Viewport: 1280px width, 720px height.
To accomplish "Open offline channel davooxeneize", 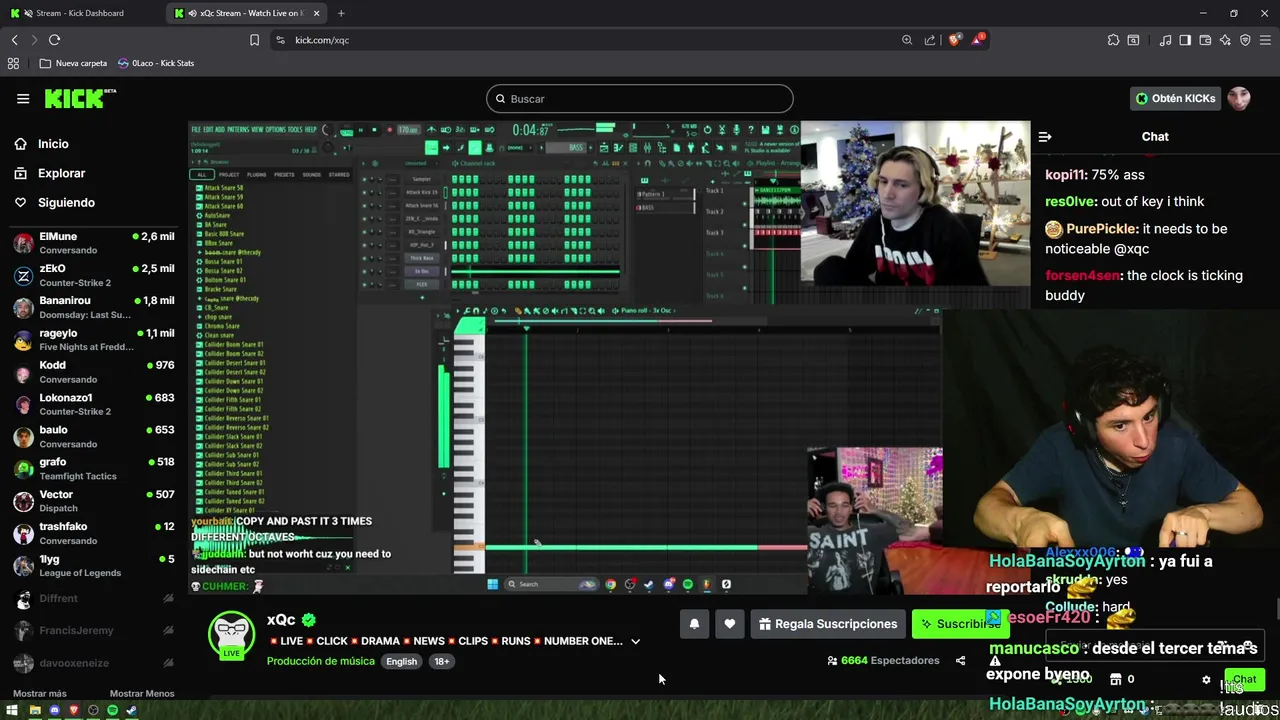I will tap(94, 663).
